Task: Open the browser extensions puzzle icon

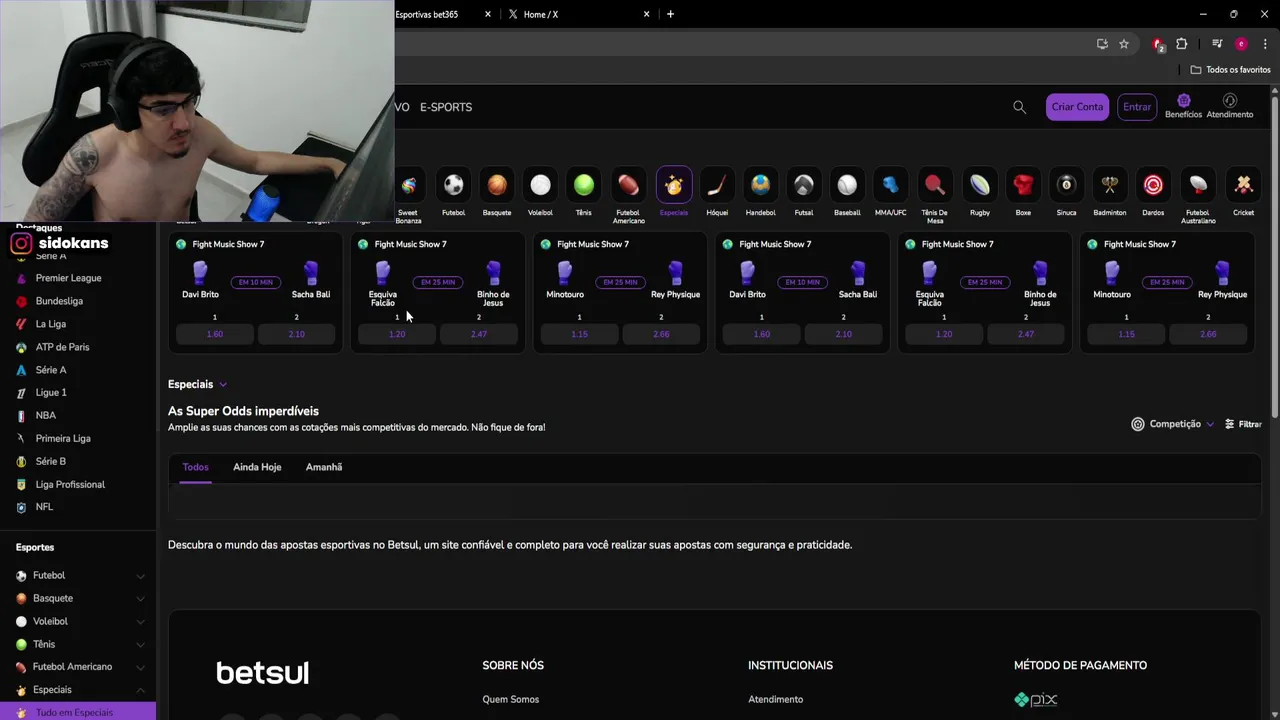Action: click(x=1182, y=44)
